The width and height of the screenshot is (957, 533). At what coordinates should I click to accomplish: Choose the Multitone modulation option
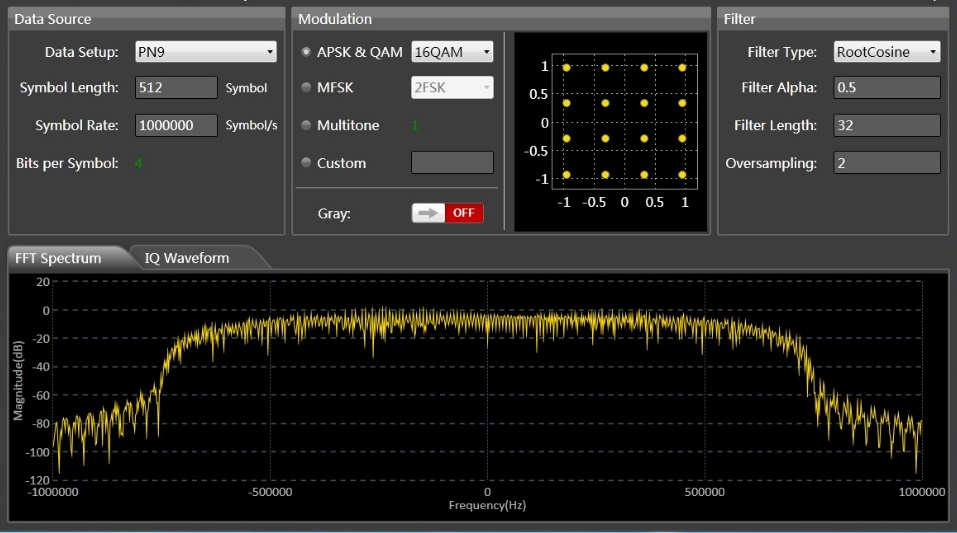[306, 126]
